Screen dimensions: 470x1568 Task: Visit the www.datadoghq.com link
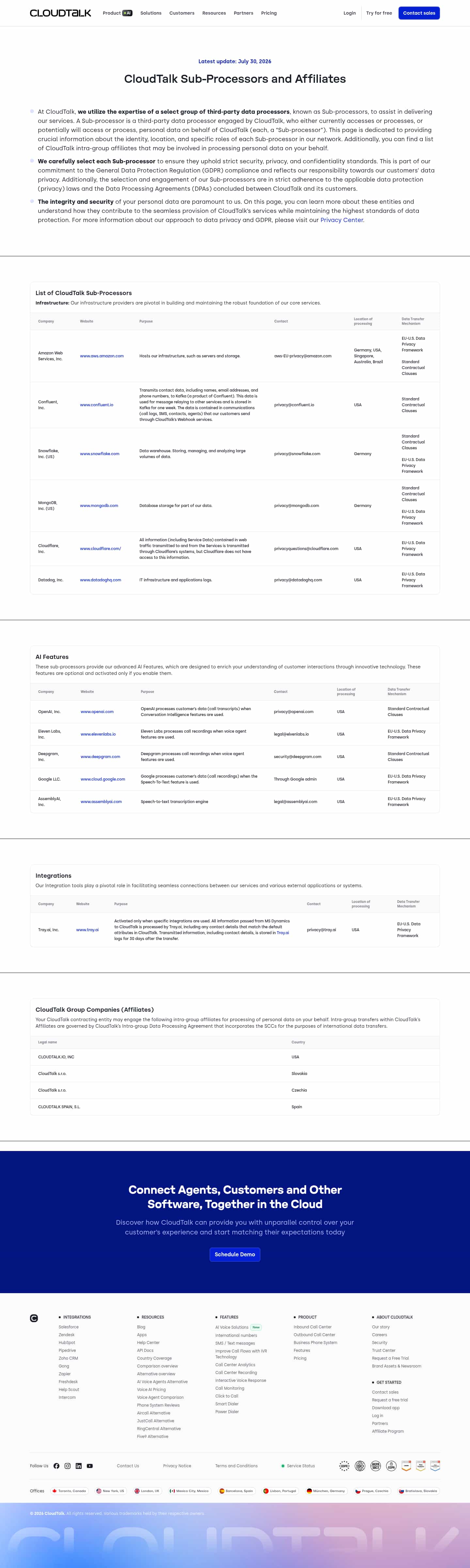[101, 580]
